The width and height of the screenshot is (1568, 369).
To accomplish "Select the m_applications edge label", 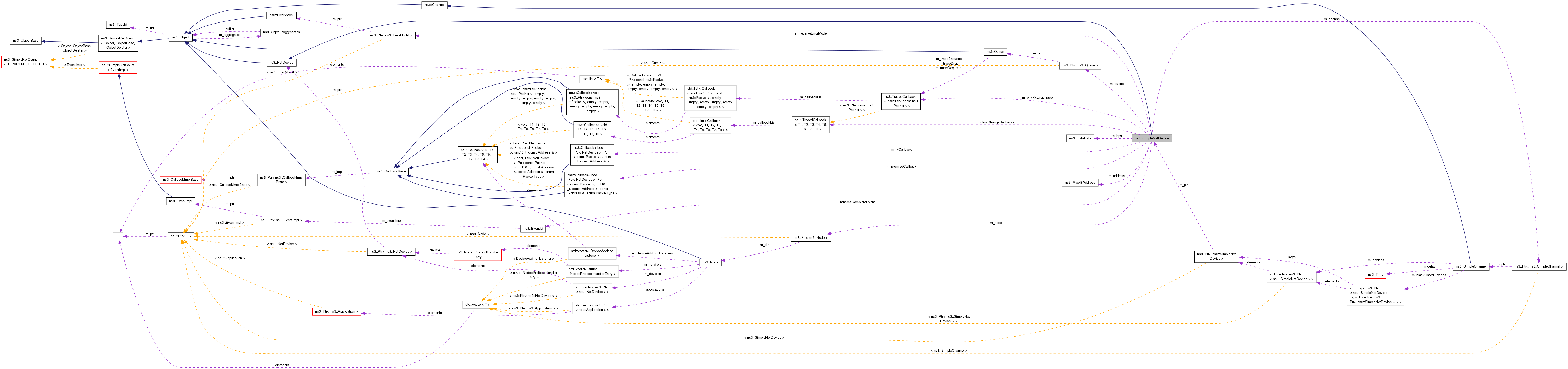I will pos(653,289).
